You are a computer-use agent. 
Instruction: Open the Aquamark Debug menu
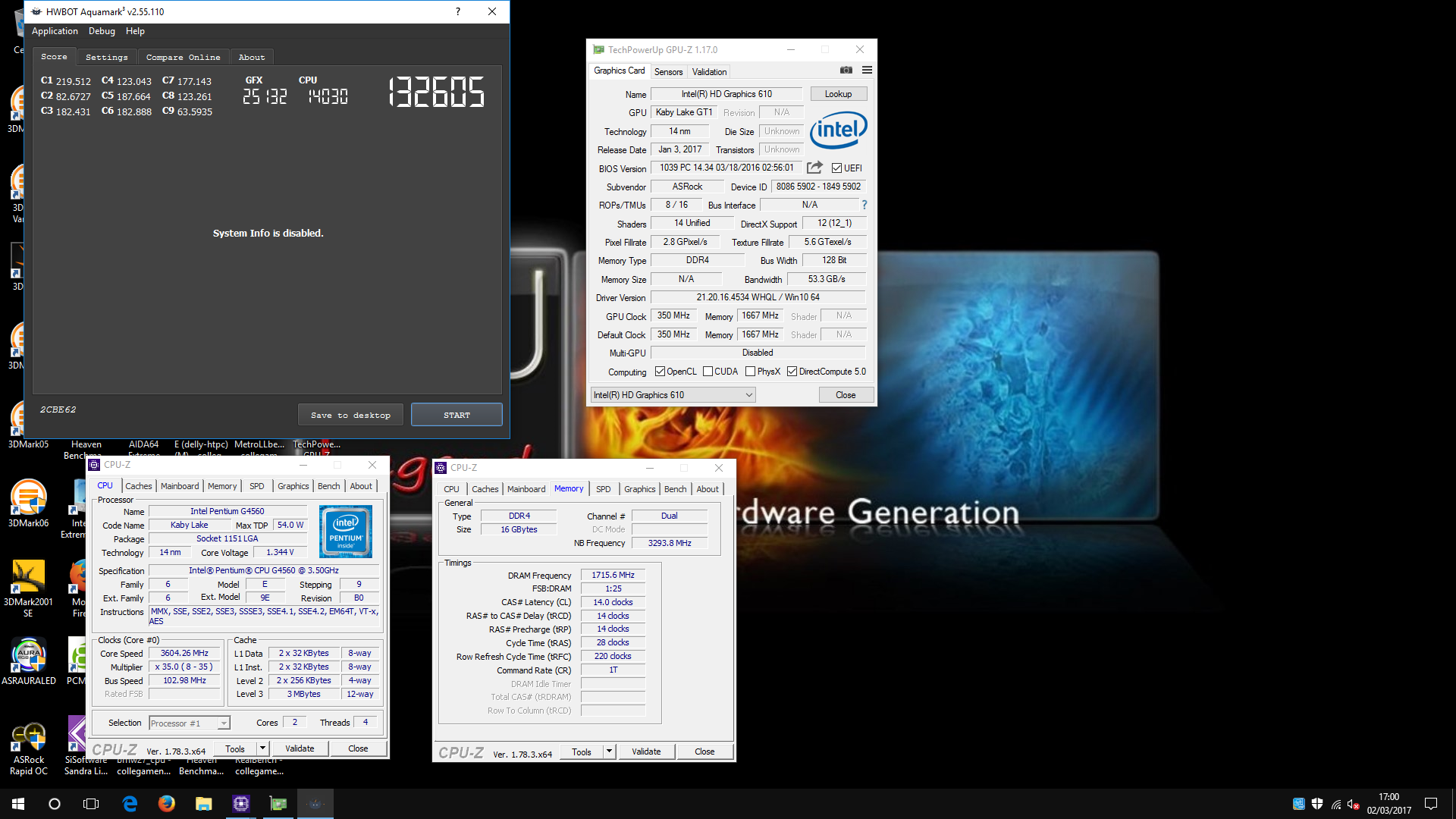coord(102,31)
